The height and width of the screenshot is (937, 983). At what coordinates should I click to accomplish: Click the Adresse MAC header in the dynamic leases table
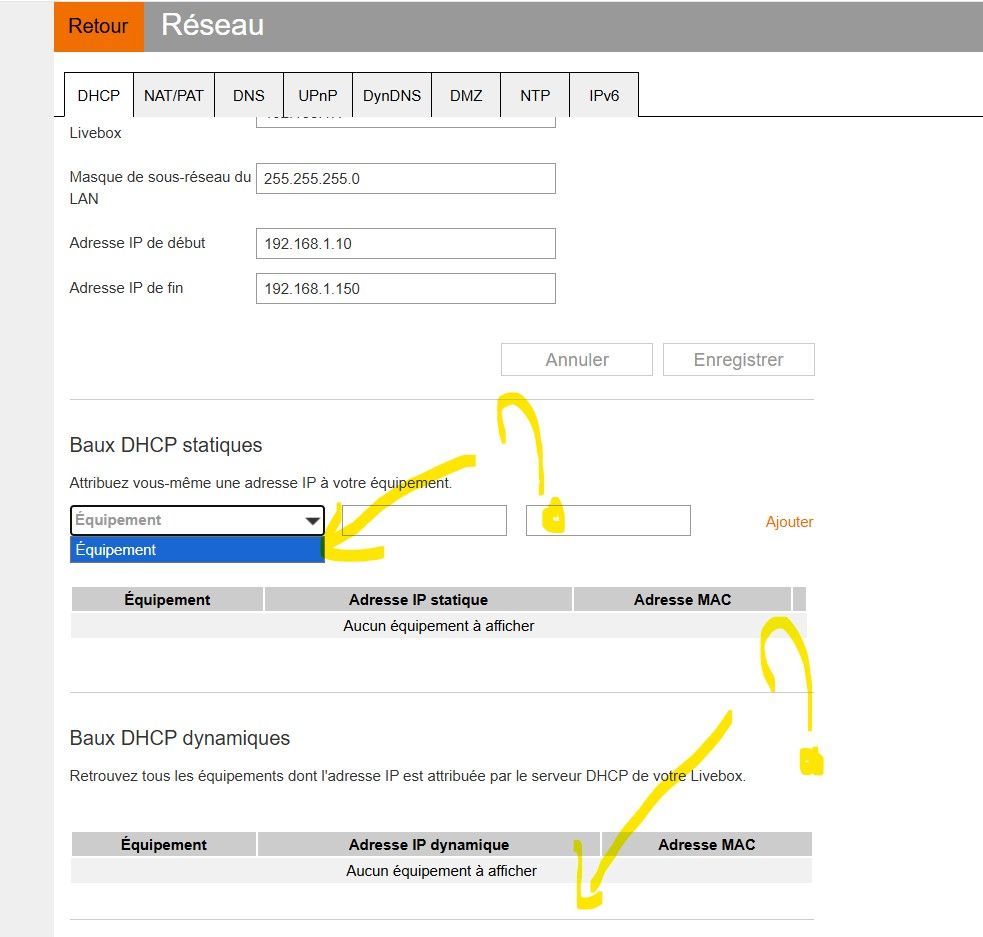pyautogui.click(x=707, y=844)
